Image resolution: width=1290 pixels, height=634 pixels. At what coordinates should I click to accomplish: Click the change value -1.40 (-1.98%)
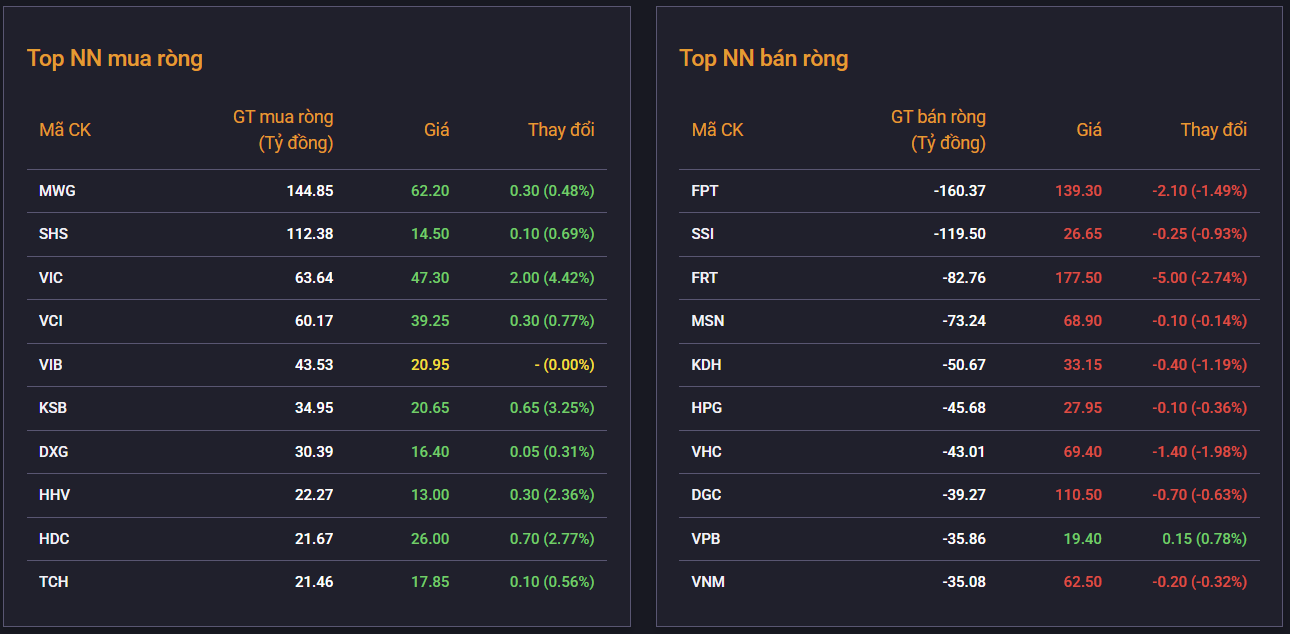coord(1199,452)
